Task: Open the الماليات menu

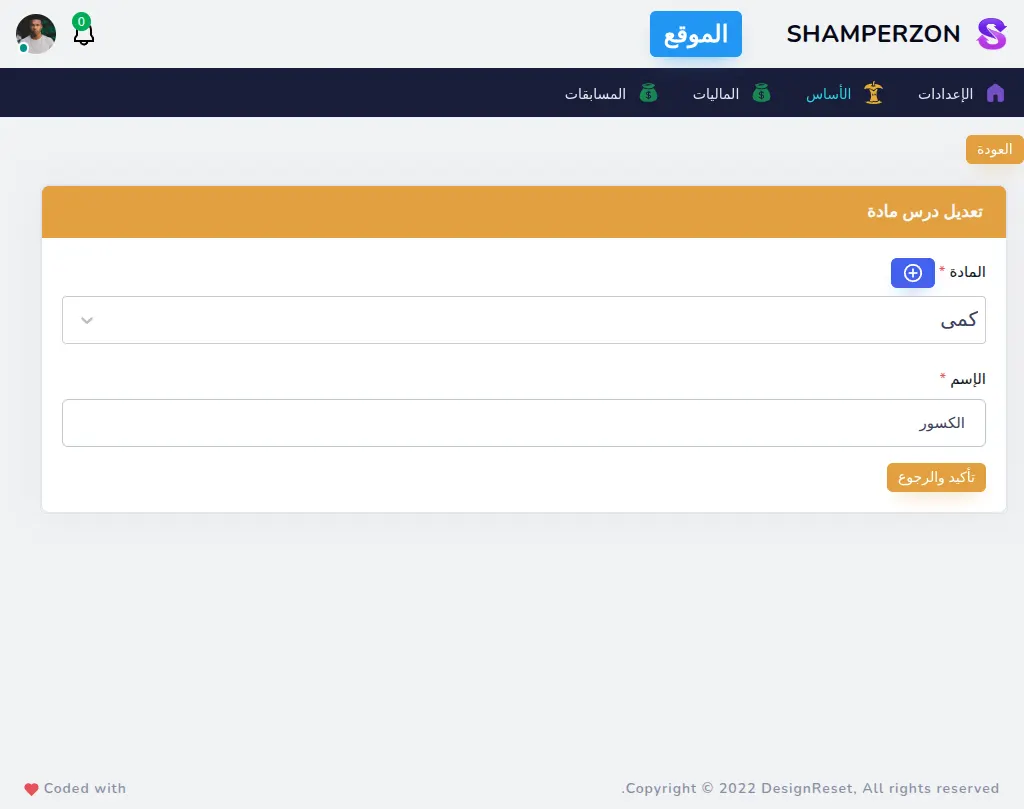Action: click(x=716, y=94)
